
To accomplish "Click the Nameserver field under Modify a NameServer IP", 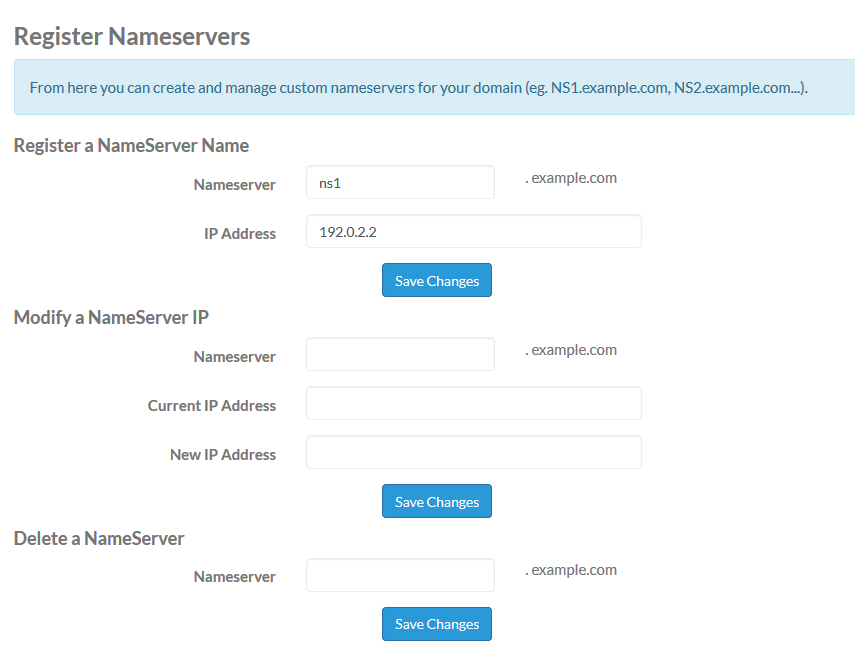I will tap(400, 354).
